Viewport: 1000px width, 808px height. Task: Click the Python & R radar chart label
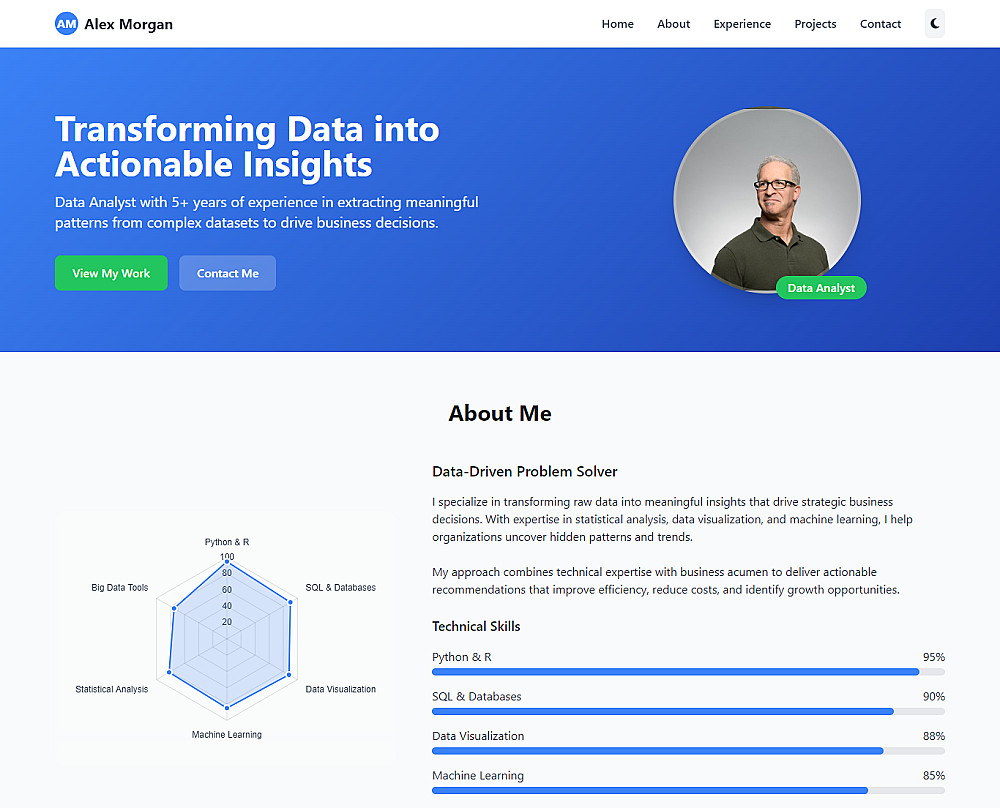tap(227, 542)
